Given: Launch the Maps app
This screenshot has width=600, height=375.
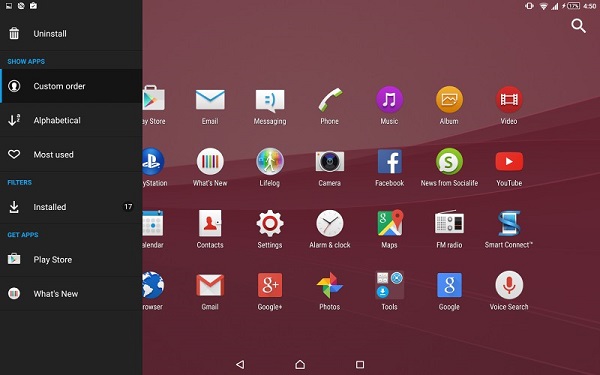Looking at the screenshot, I should coord(389,230).
